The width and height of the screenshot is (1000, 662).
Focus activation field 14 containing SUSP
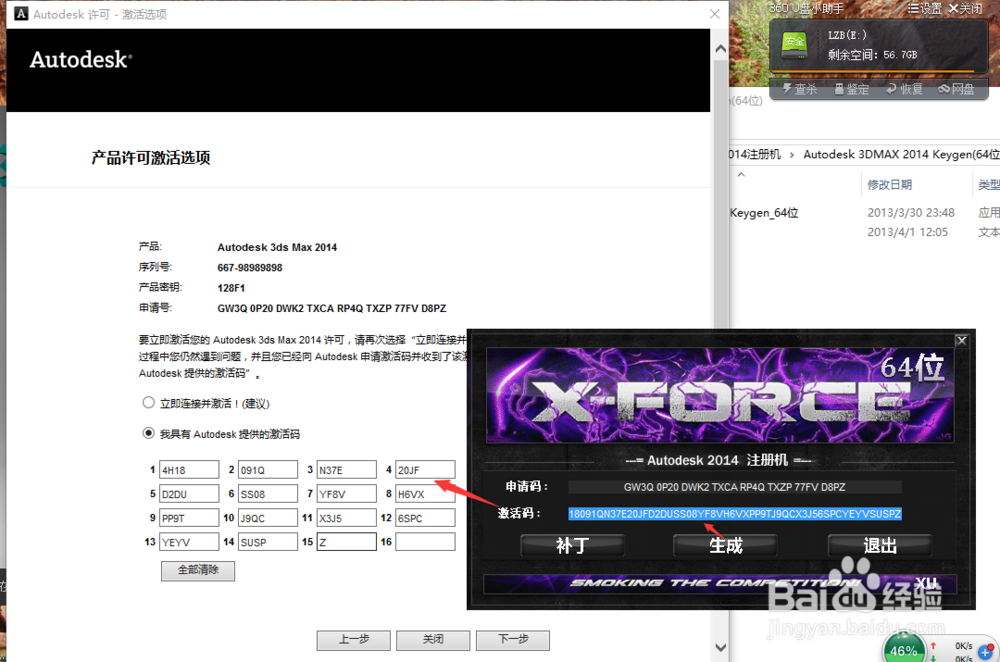(x=267, y=542)
